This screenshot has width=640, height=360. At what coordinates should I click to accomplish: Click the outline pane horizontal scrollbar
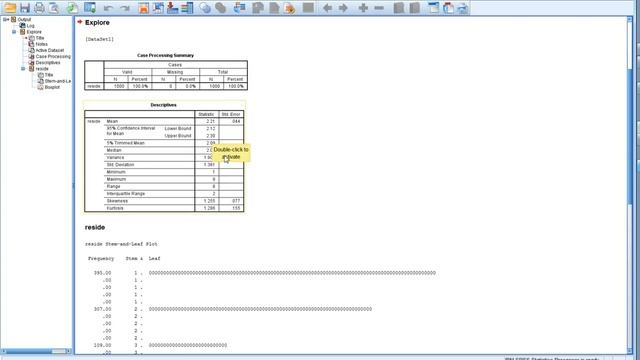[x=36, y=351]
